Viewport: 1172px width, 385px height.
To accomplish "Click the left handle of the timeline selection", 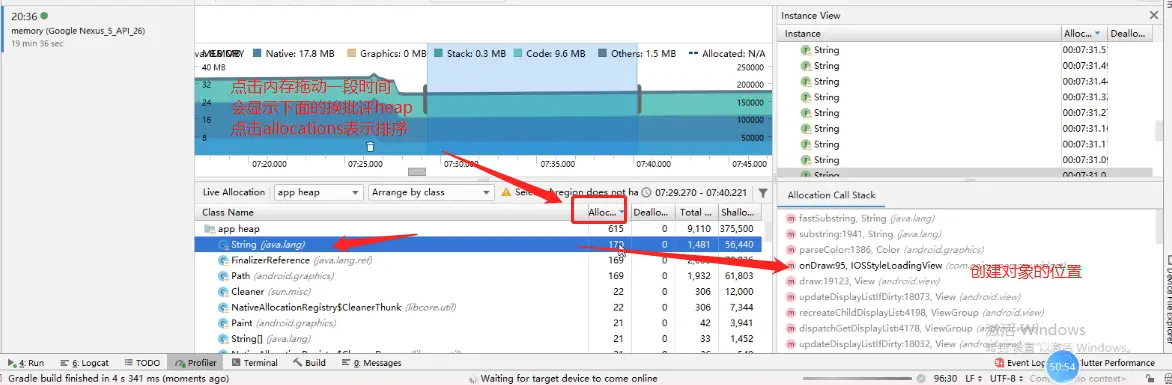I will [425, 99].
